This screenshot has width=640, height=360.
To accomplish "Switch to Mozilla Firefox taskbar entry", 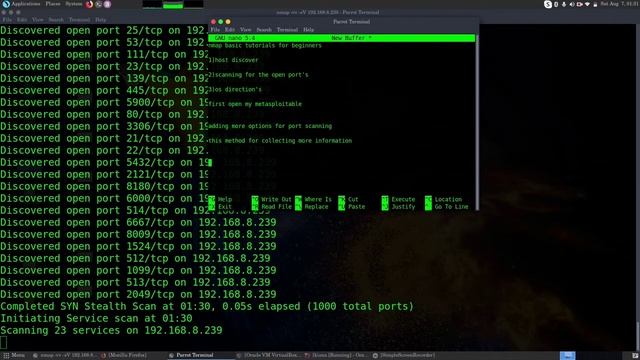I will pyautogui.click(x=124, y=356).
